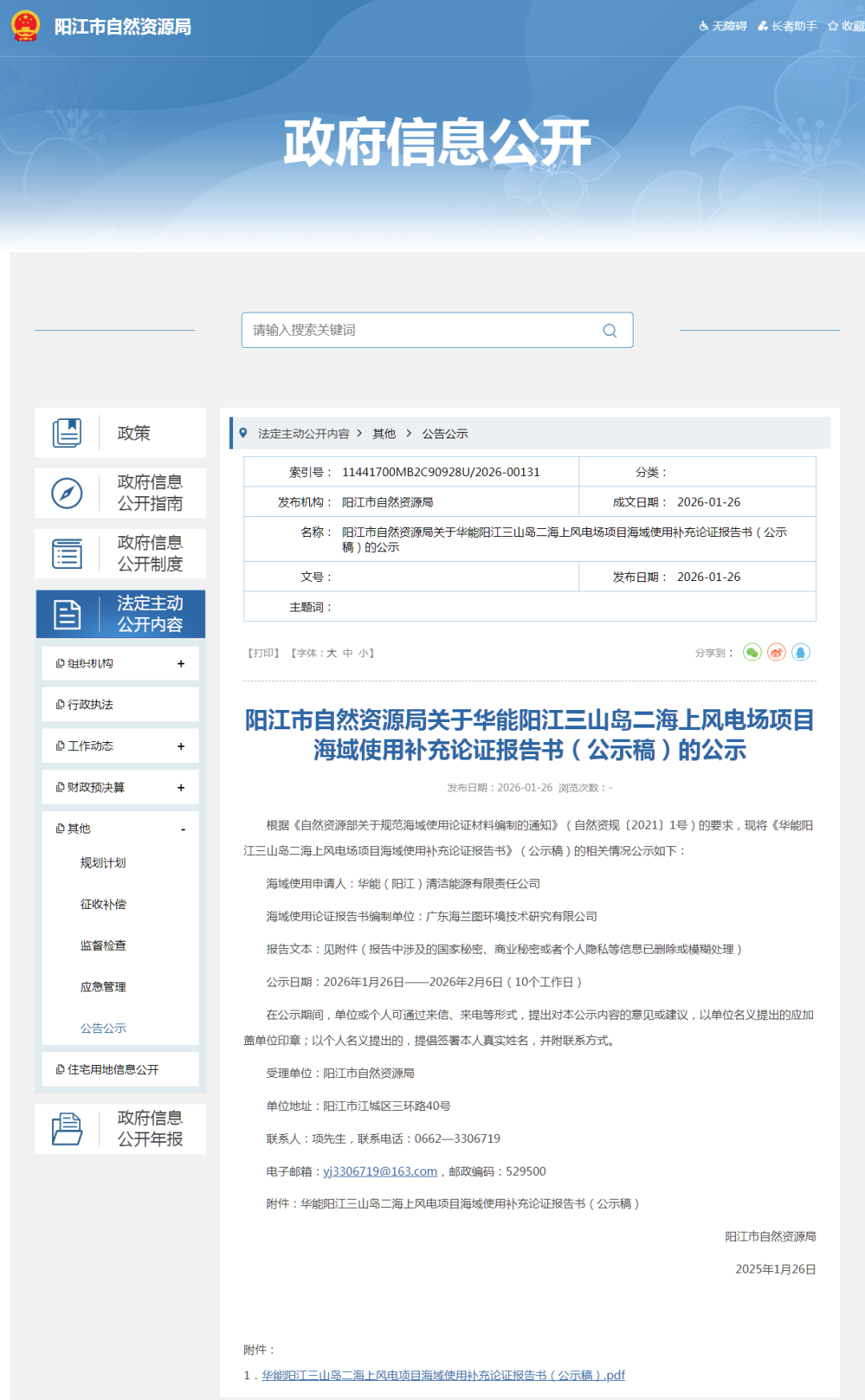Download the attached 公示稿 PDF
This screenshot has width=865, height=1400.
(x=443, y=1375)
